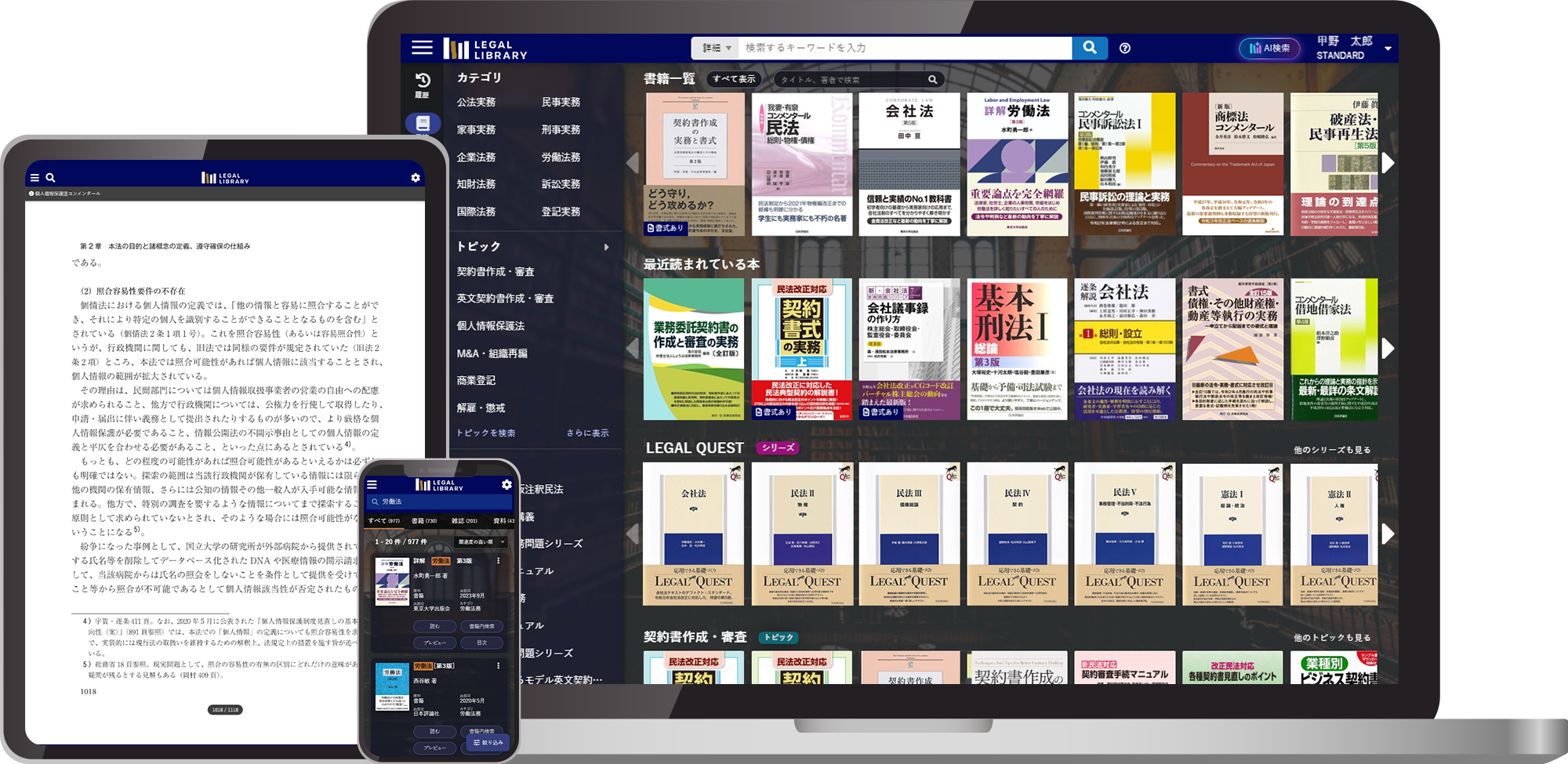Image resolution: width=1568 pixels, height=764 pixels.
Task: Open the LEGAL QUEST 憲法 I book cover
Action: 1232,534
